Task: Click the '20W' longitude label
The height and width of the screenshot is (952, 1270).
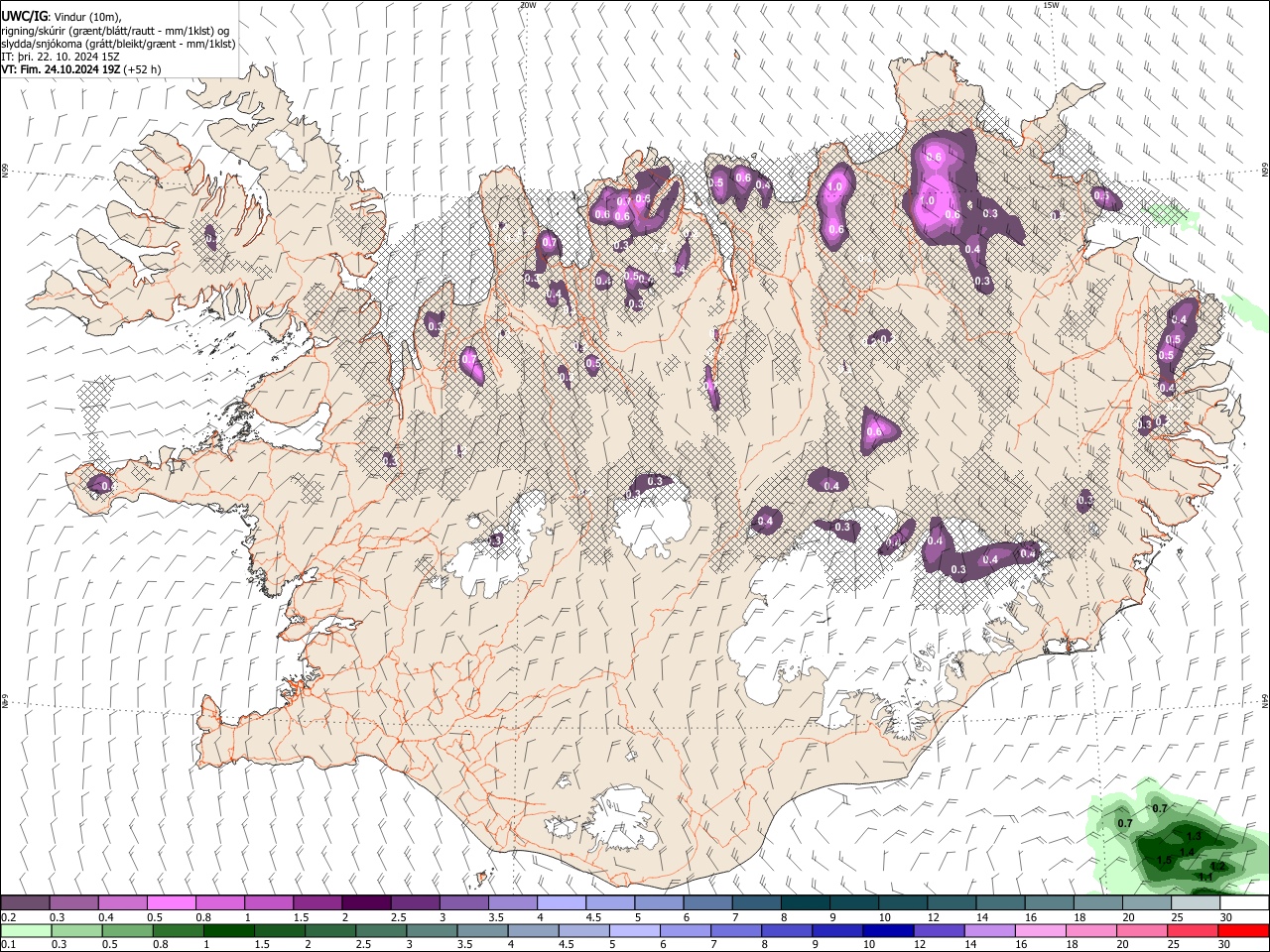Action: [x=527, y=5]
